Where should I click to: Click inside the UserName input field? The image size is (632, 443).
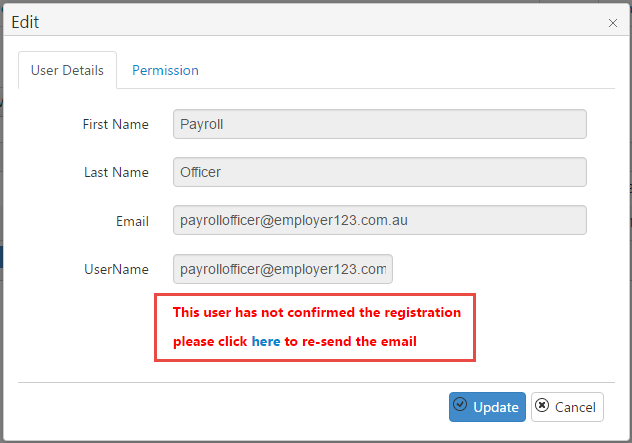[x=283, y=269]
